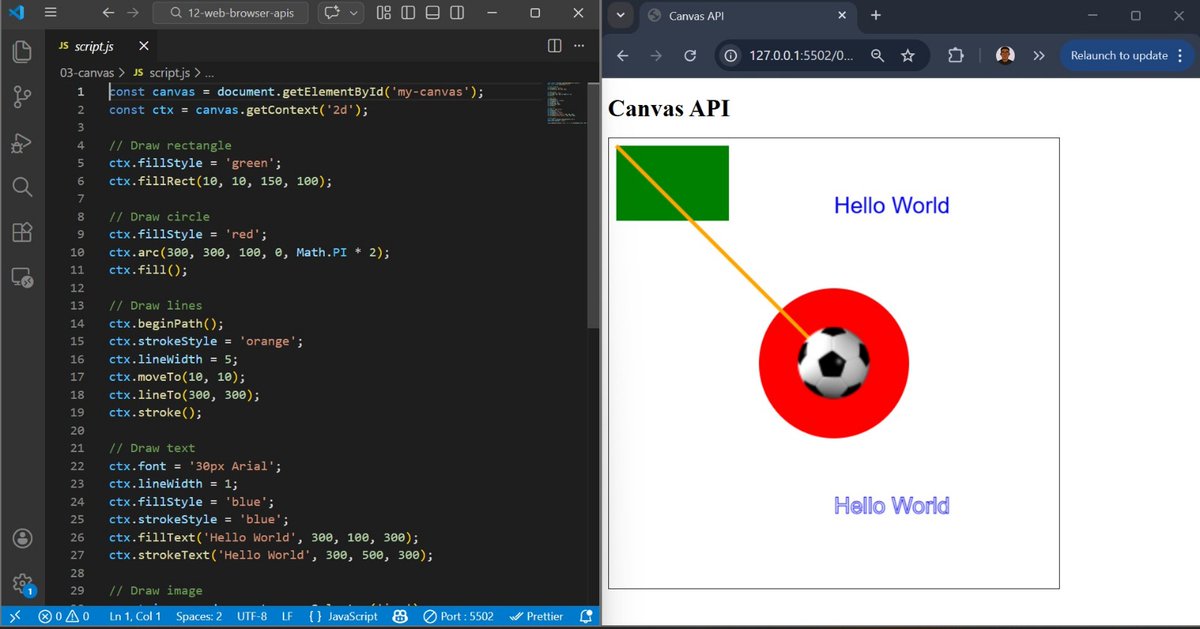Open the Manage gear in VS Code

tap(22, 583)
